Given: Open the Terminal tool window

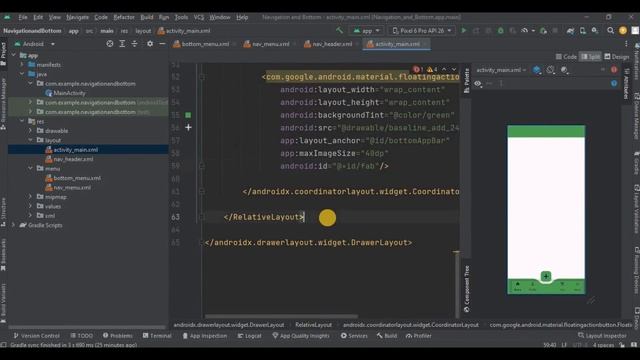Looking at the screenshot, I should (x=157, y=336).
